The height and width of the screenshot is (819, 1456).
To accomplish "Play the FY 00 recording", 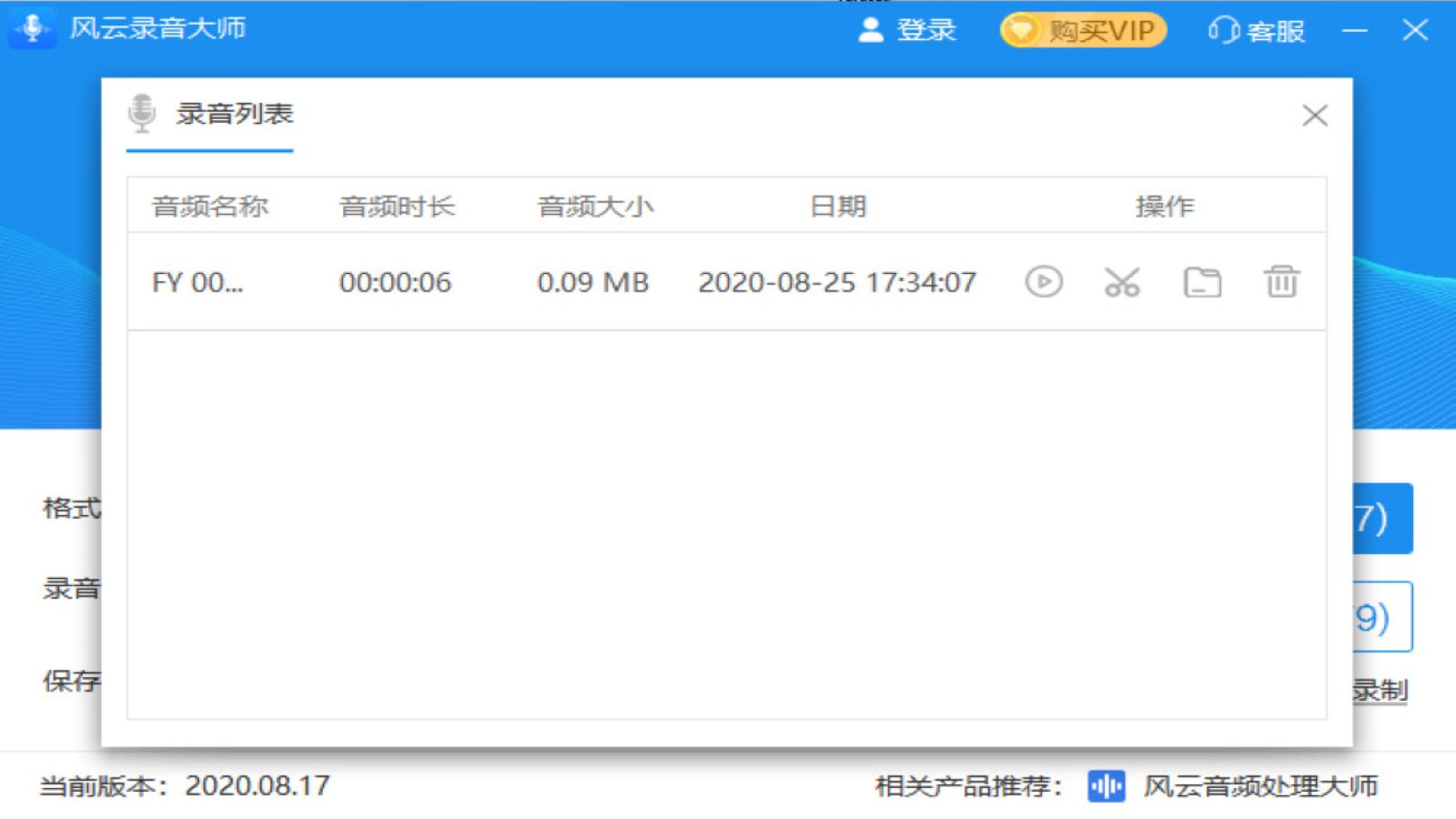I will point(1043,282).
